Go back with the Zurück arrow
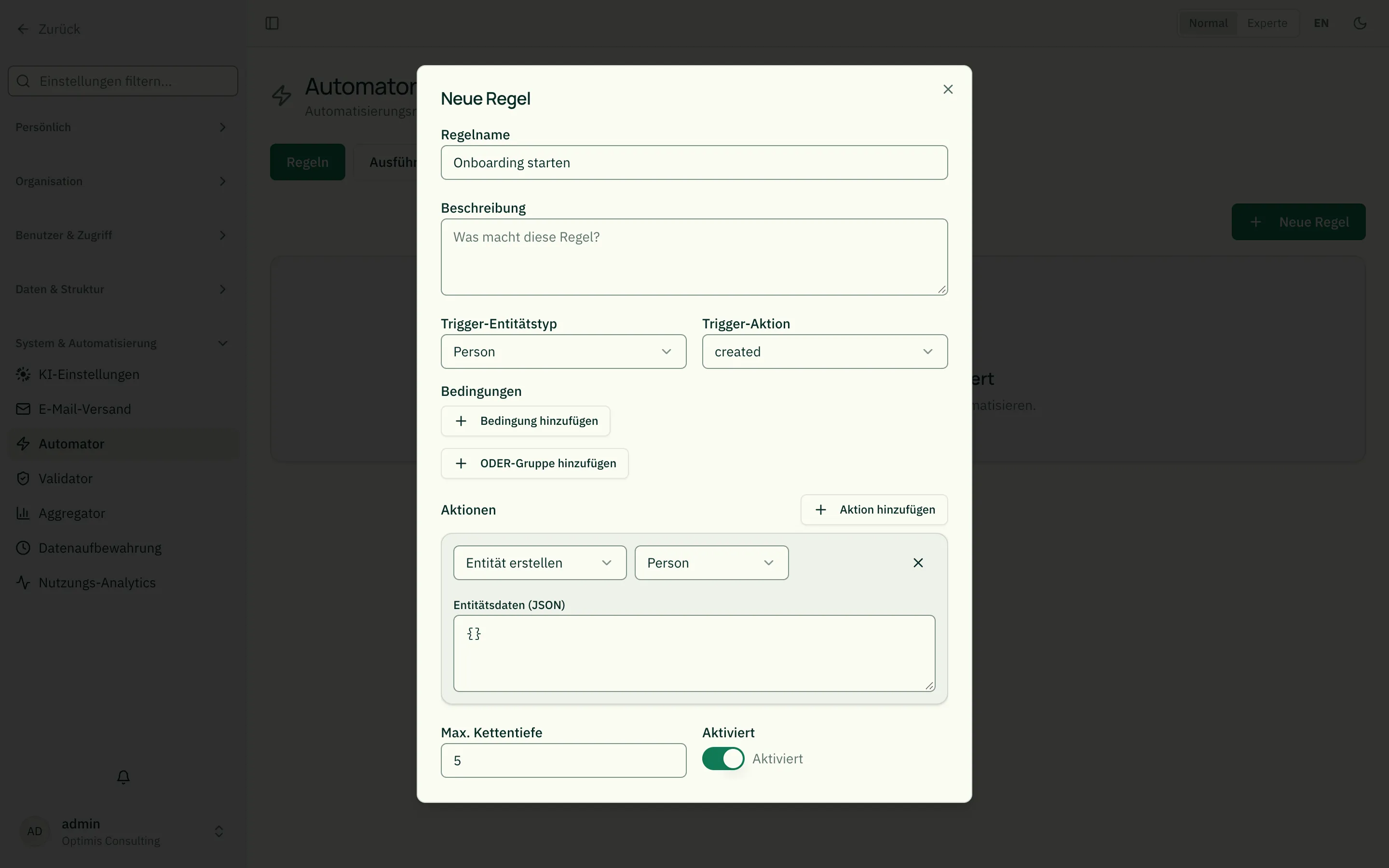1389x868 pixels. (x=48, y=29)
